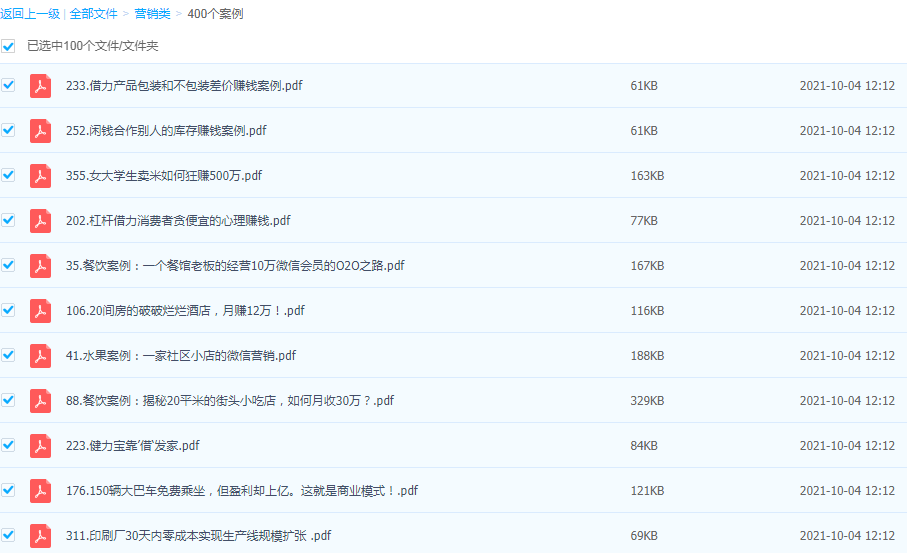The image size is (907, 553).
Task: Click PDF icon for file 252.闲钱合作
Action: pos(40,131)
